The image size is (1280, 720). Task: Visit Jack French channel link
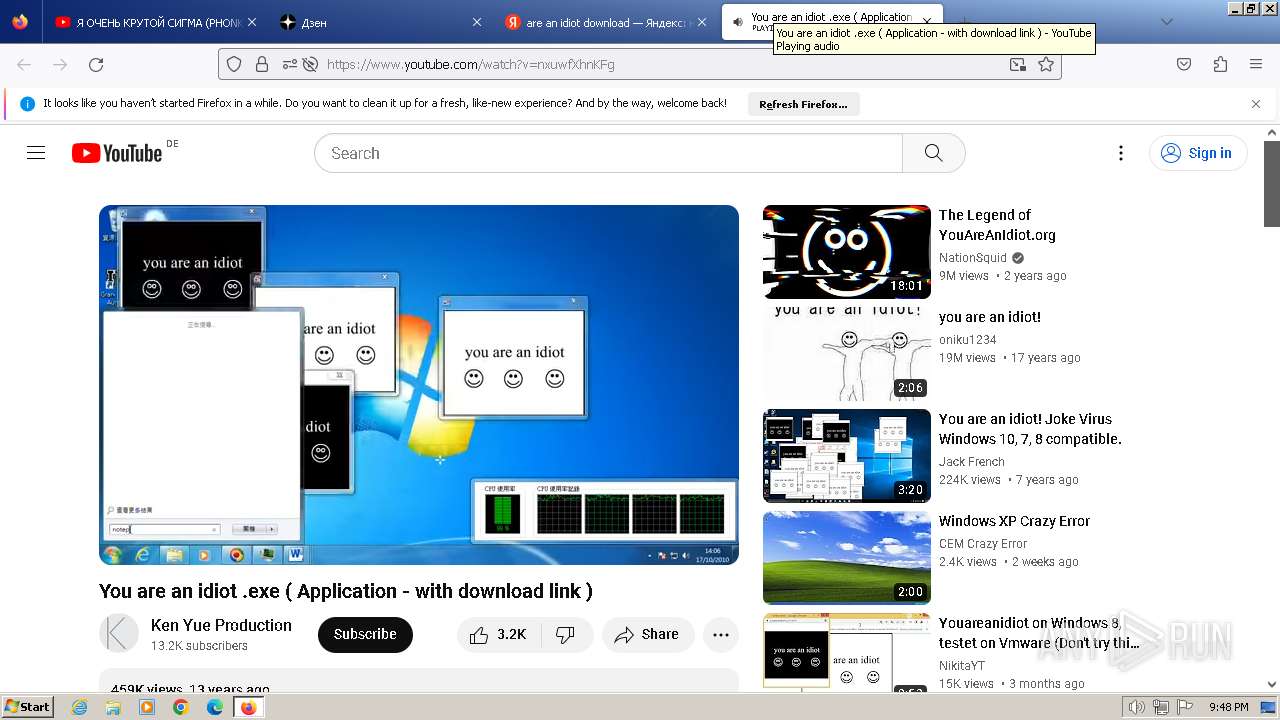972,462
